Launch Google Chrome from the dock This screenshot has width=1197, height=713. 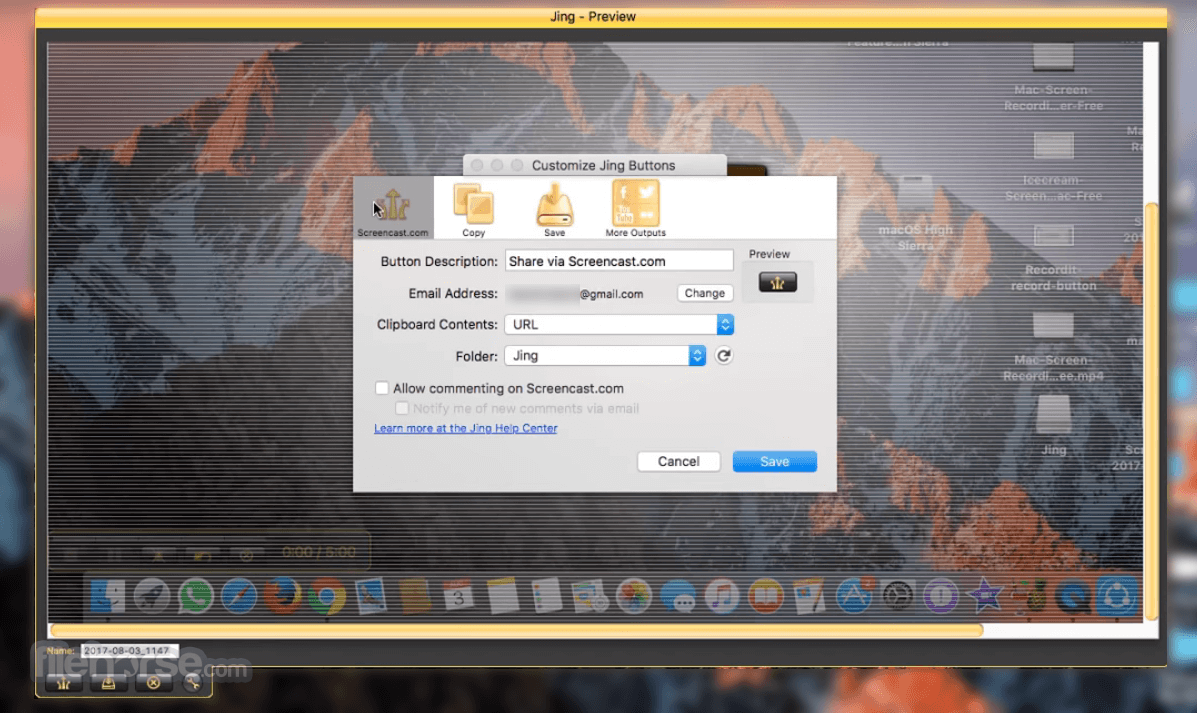point(327,596)
